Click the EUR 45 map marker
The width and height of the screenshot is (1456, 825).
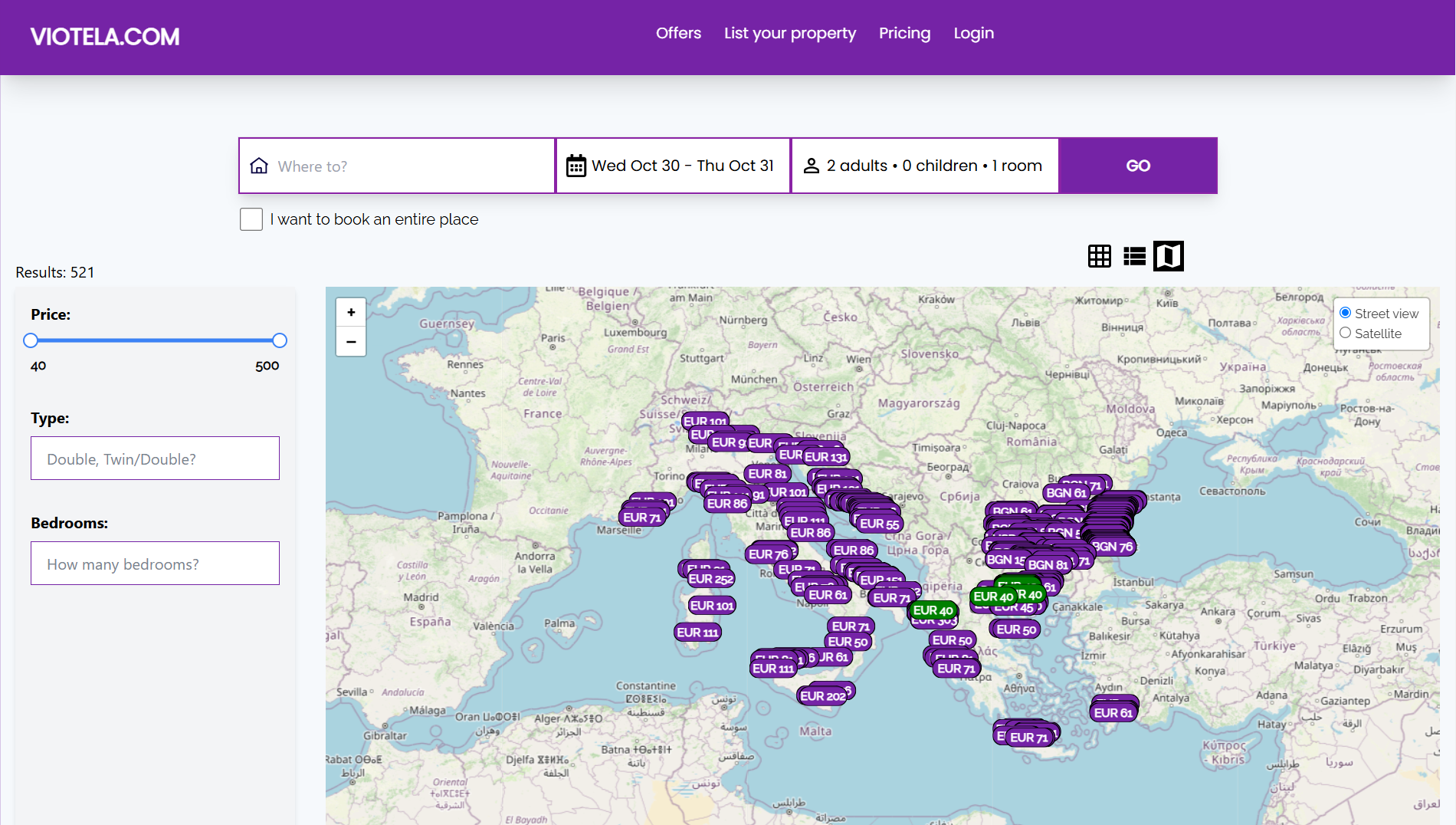[1015, 608]
